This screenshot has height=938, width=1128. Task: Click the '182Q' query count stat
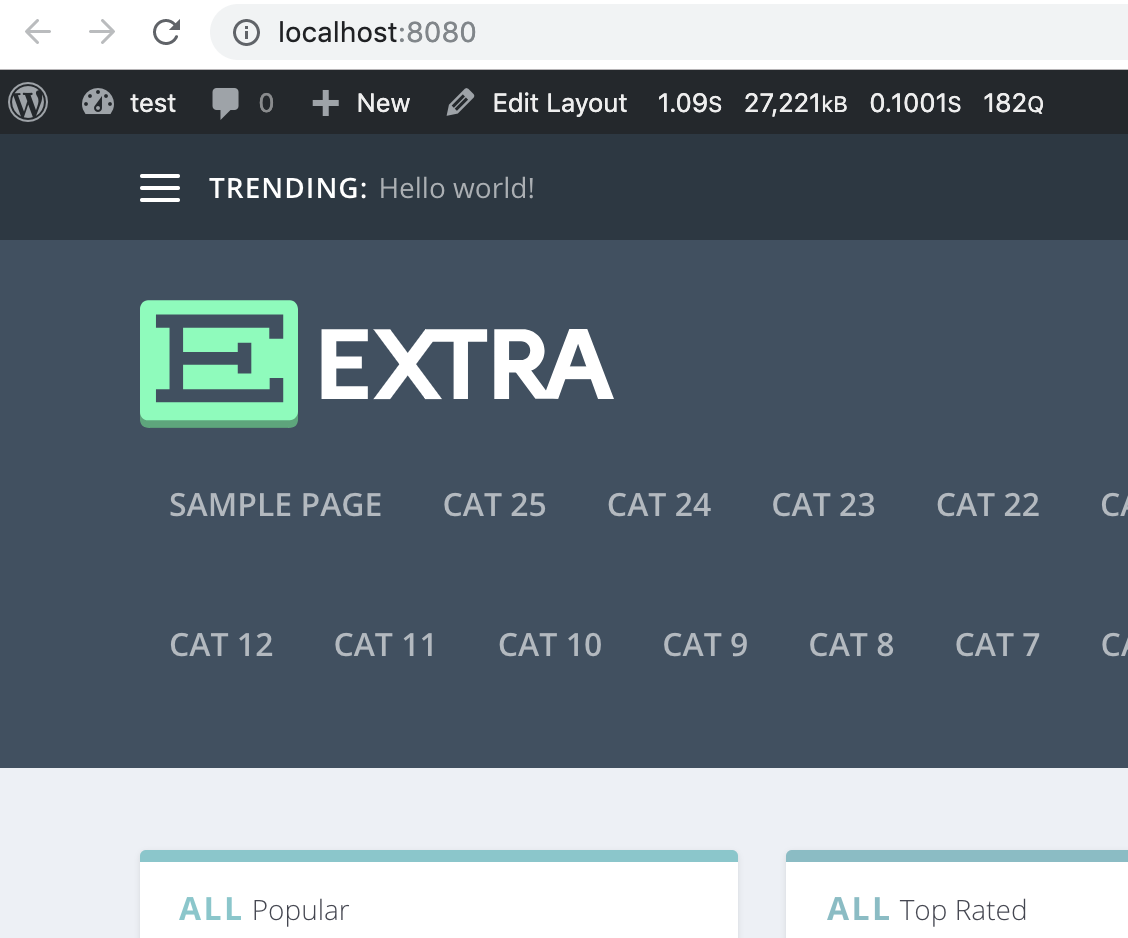coord(1014,104)
